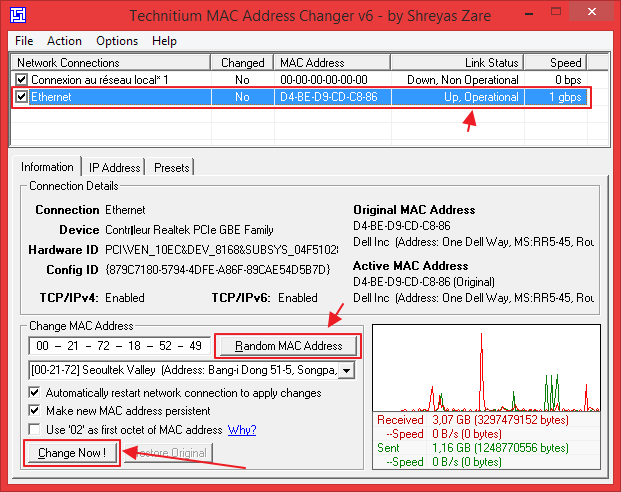Click Original MAC Address value D4-BE-D9-CD-C8-86
621x492 pixels.
coord(402,226)
